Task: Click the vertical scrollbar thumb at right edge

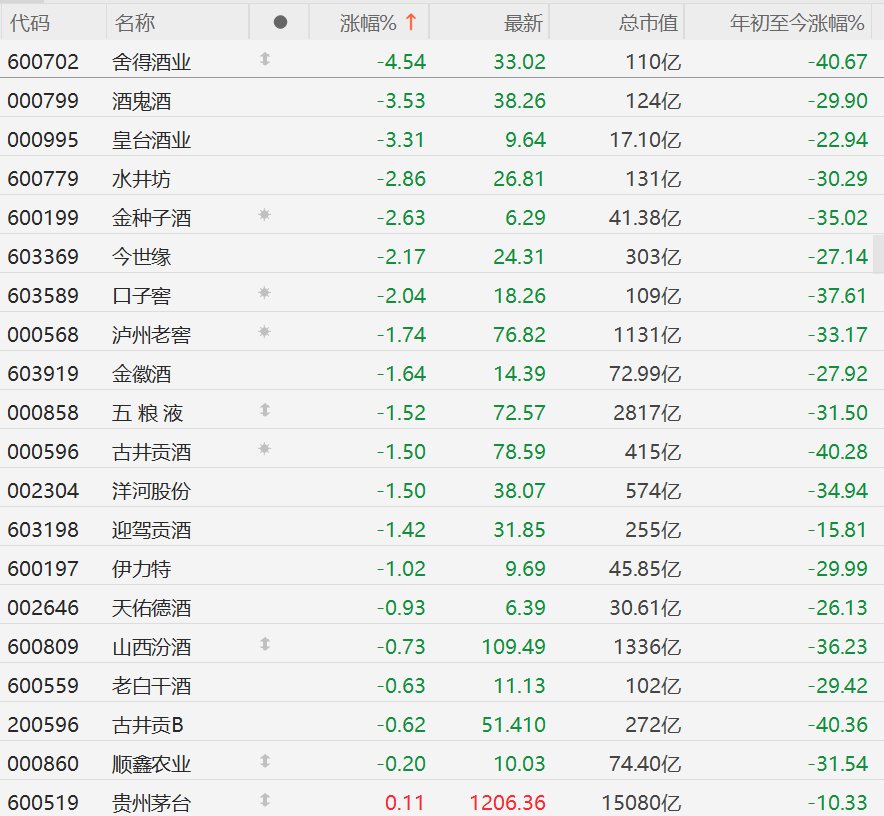Action: pyautogui.click(x=878, y=254)
